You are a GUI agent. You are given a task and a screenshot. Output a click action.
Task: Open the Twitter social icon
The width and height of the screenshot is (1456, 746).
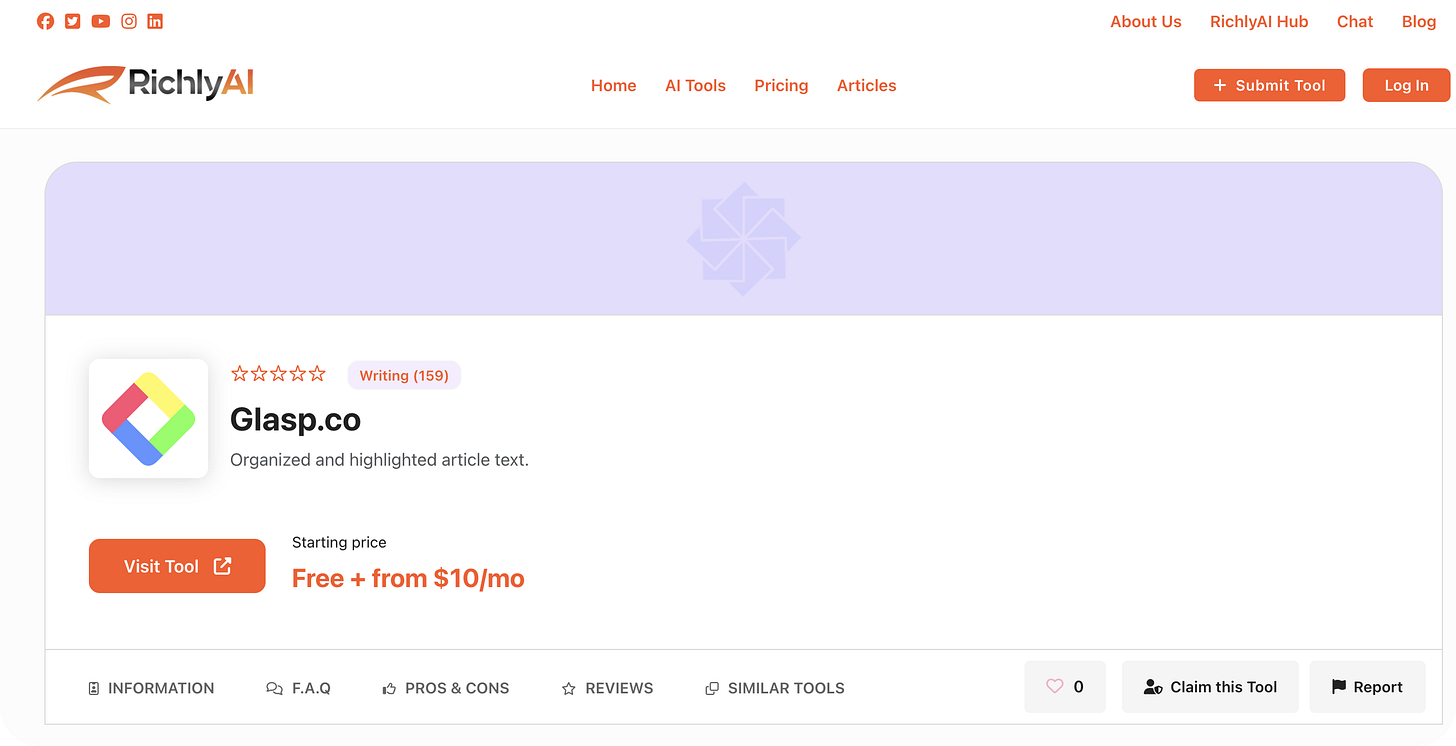73,21
